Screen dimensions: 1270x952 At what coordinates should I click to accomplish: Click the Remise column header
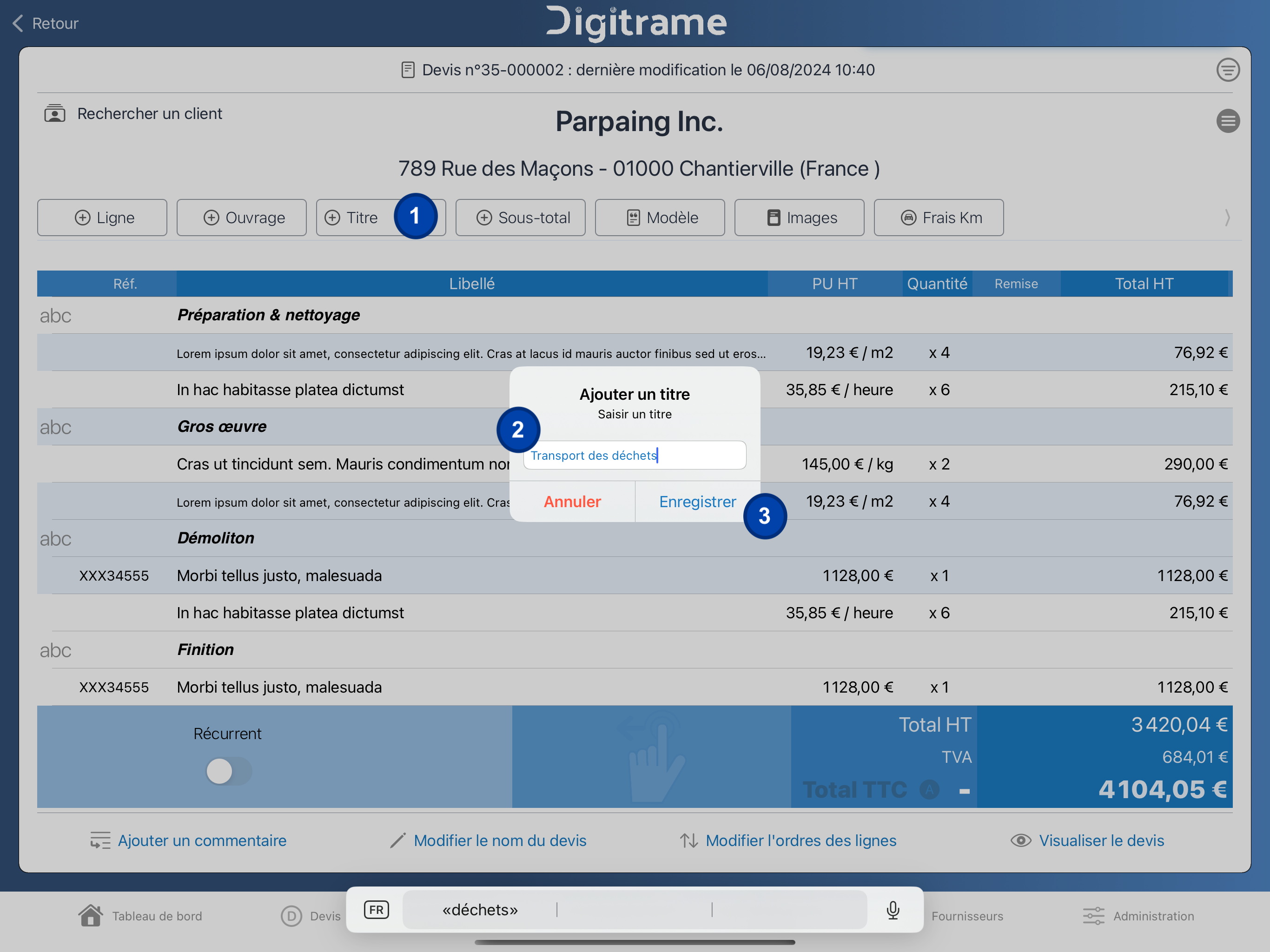tap(1016, 284)
